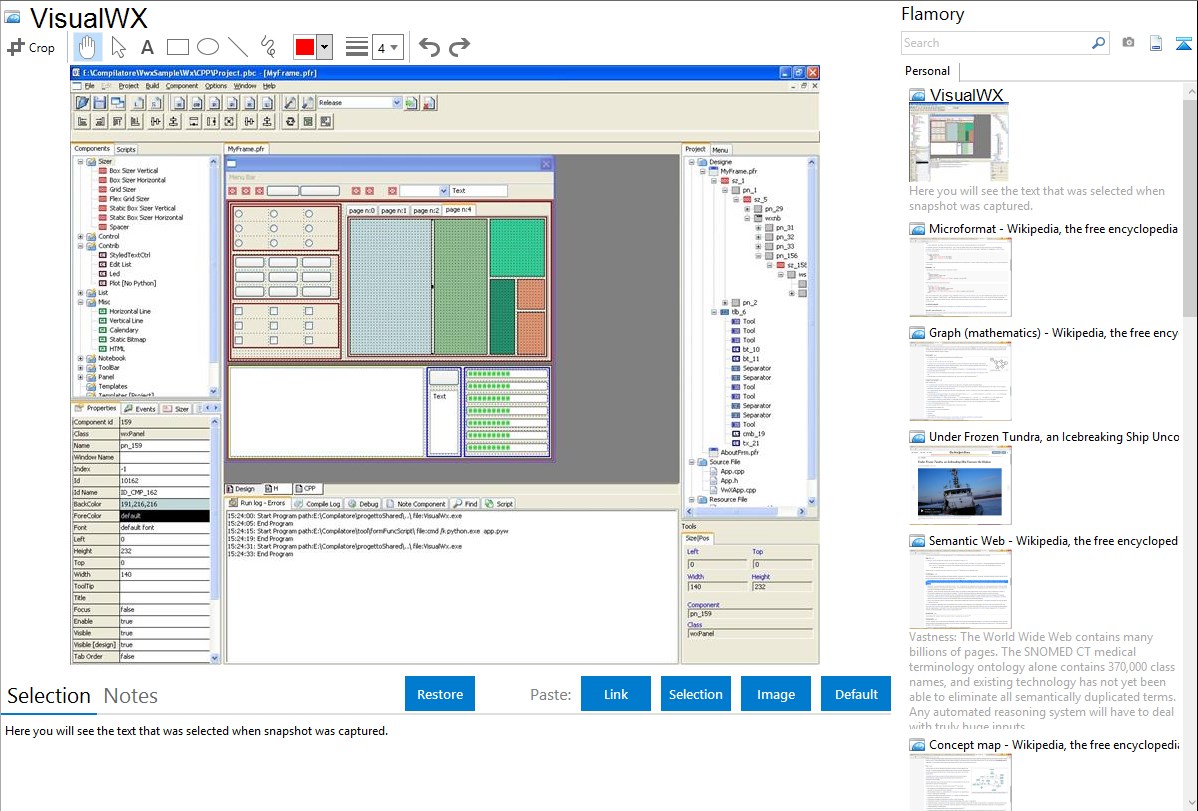Image resolution: width=1198 pixels, height=811 pixels.
Task: Click the search magnifier icon
Action: point(1098,43)
